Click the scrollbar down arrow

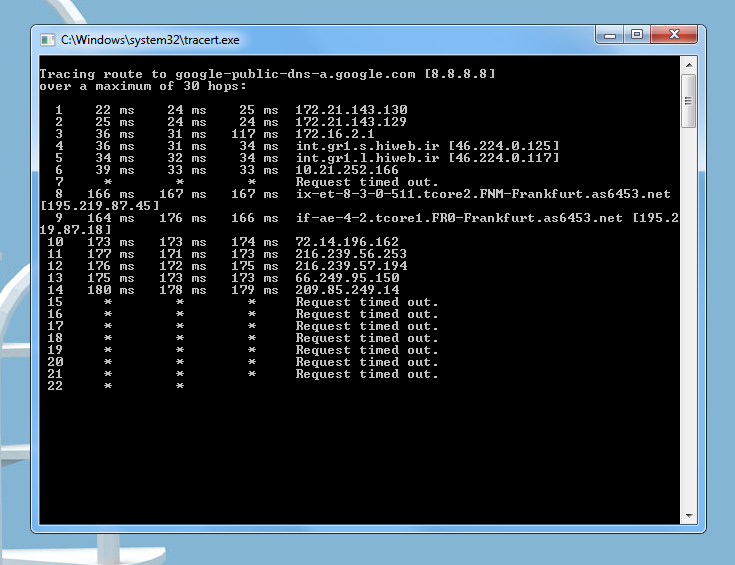(x=688, y=516)
